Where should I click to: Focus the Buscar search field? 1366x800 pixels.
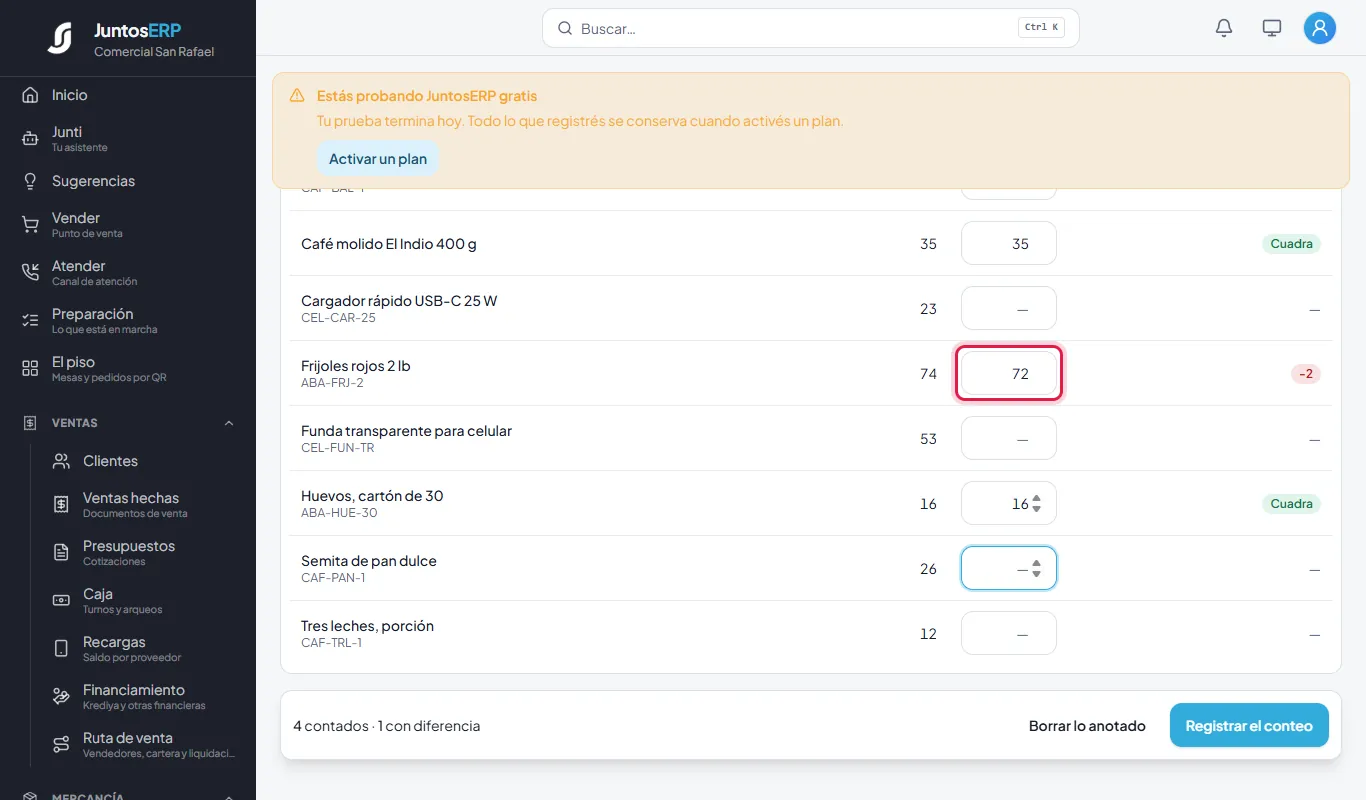pyautogui.click(x=811, y=28)
